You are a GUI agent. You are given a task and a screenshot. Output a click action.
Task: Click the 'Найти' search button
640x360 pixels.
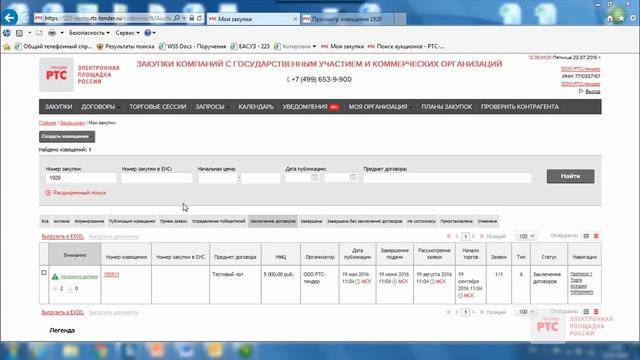click(x=570, y=176)
